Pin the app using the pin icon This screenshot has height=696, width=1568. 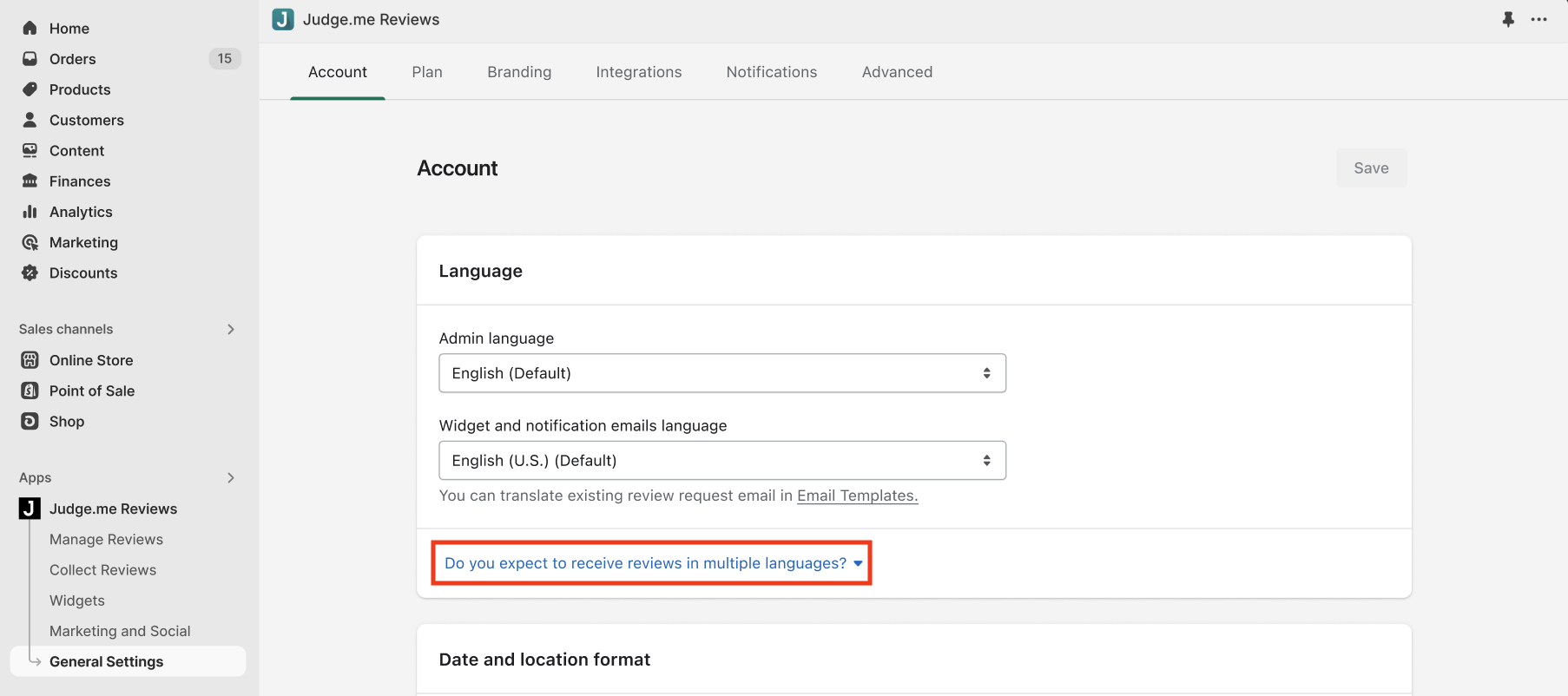pos(1508,19)
